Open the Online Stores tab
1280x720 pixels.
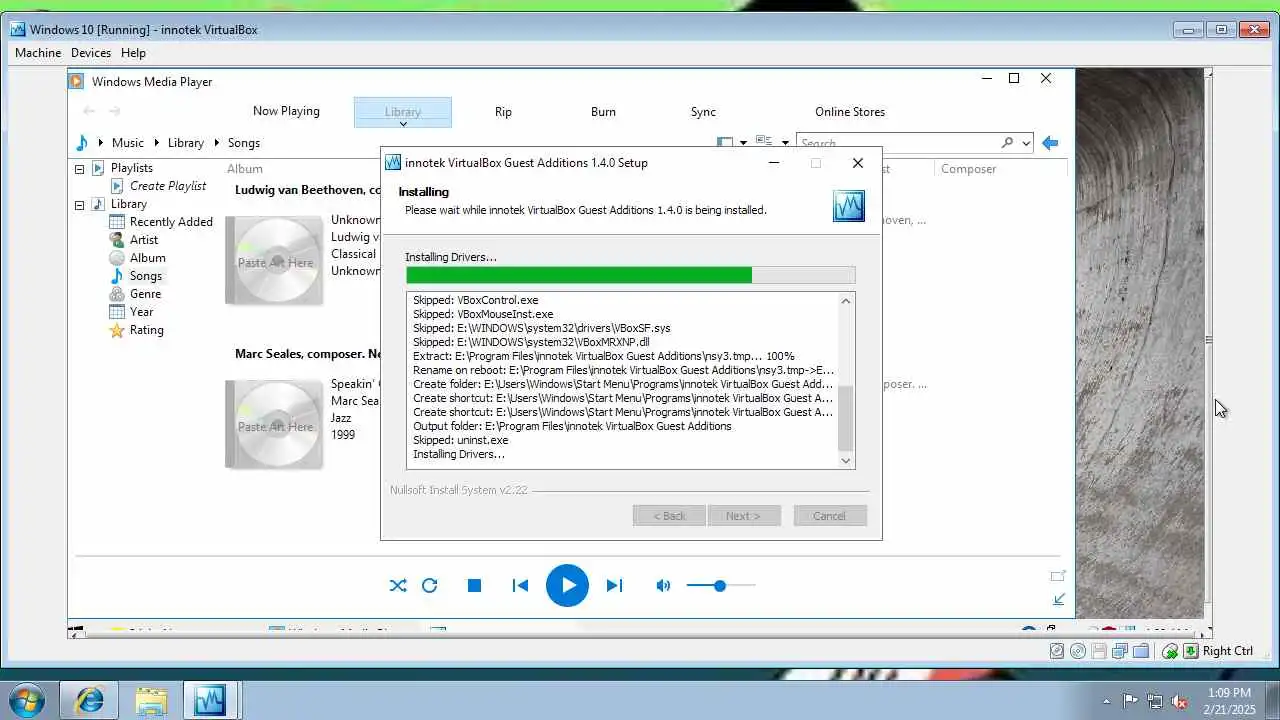(x=850, y=112)
